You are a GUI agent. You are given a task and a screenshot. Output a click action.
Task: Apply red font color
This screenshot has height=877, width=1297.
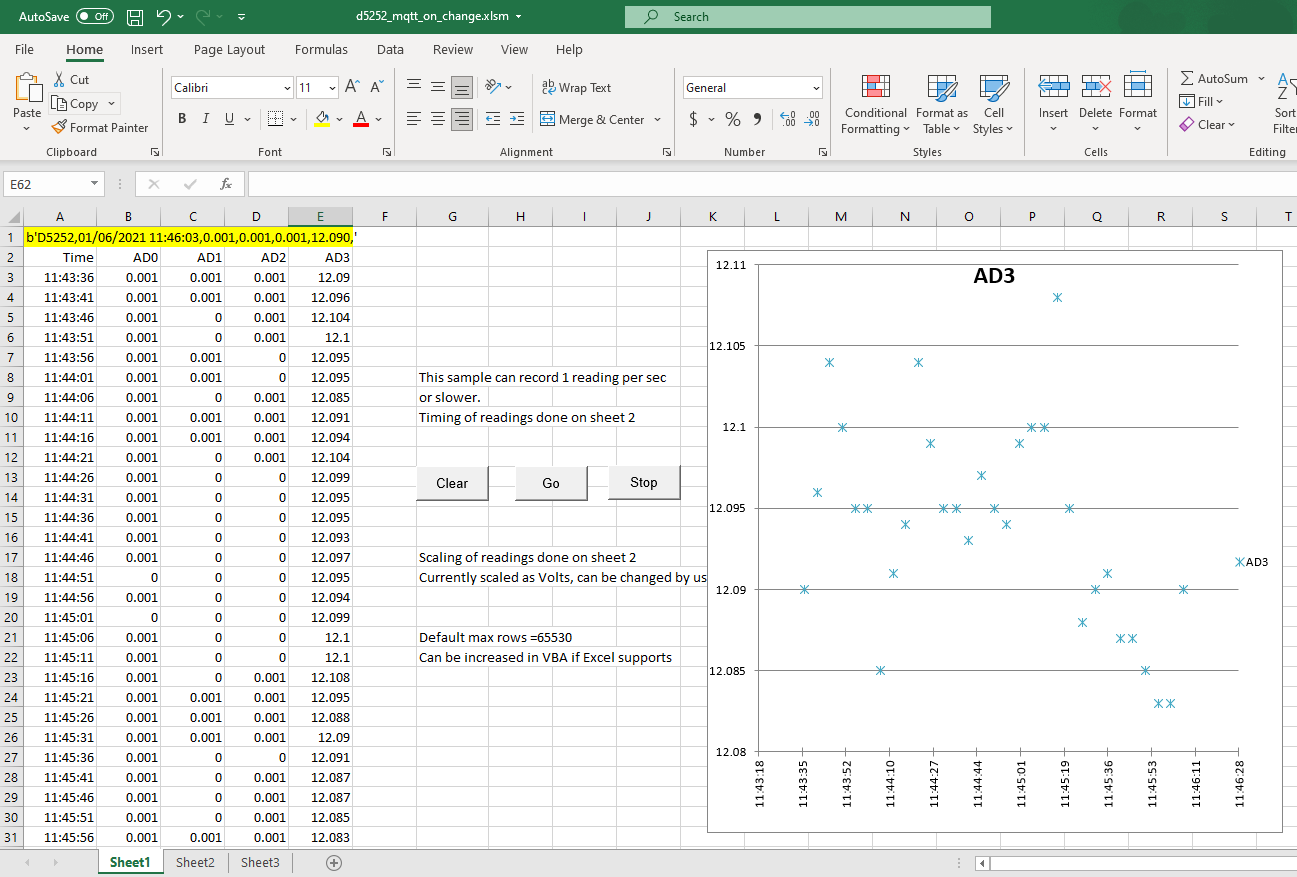click(x=361, y=119)
